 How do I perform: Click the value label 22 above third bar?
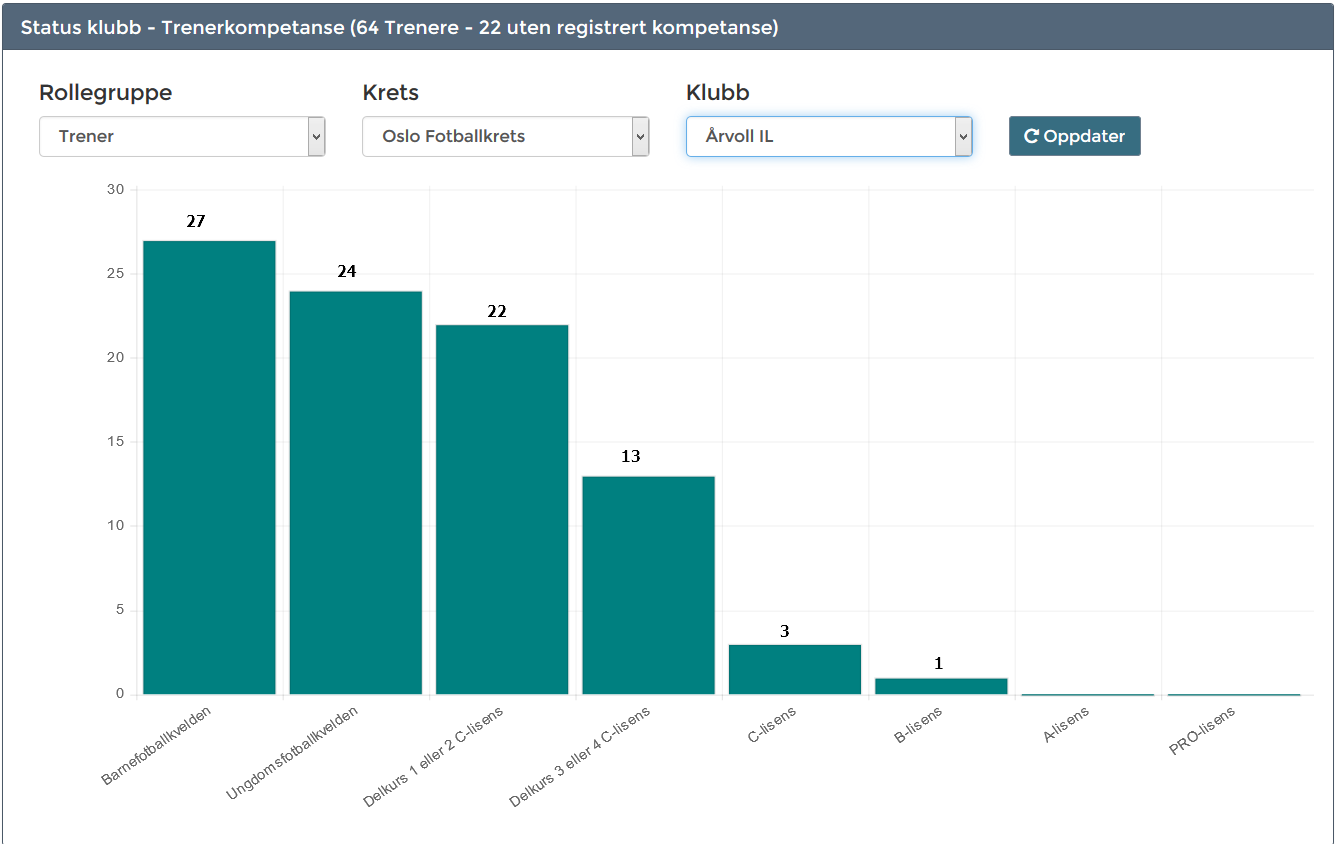pyautogui.click(x=497, y=312)
